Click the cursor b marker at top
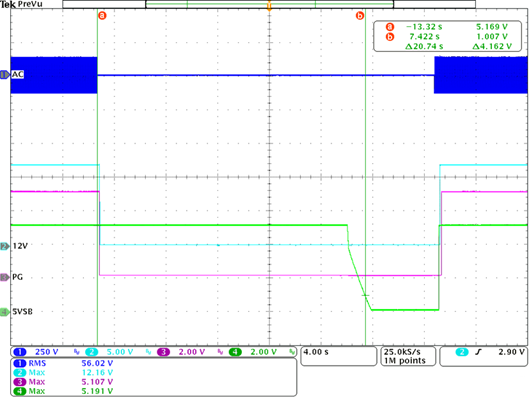This screenshot has height=397, width=529. point(360,16)
